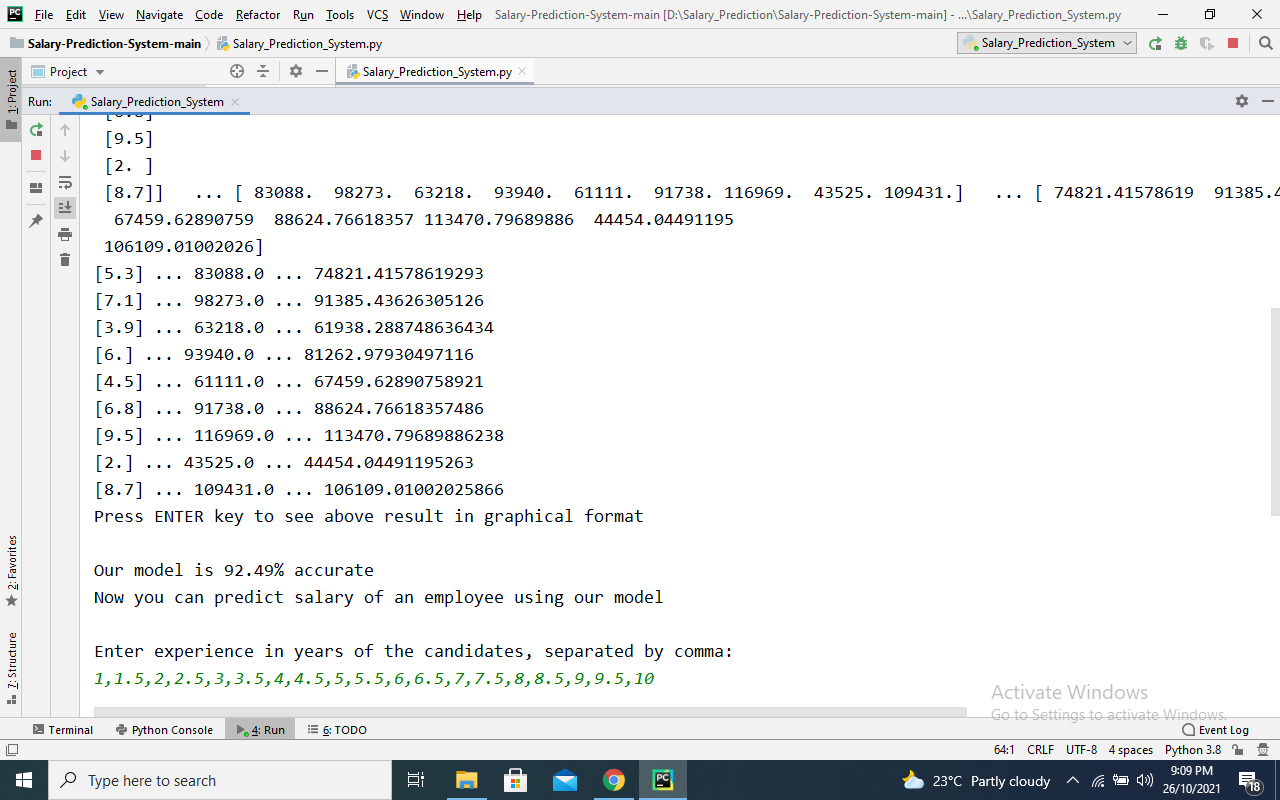
Task: Open the Python Console tool window
Action: [x=165, y=729]
